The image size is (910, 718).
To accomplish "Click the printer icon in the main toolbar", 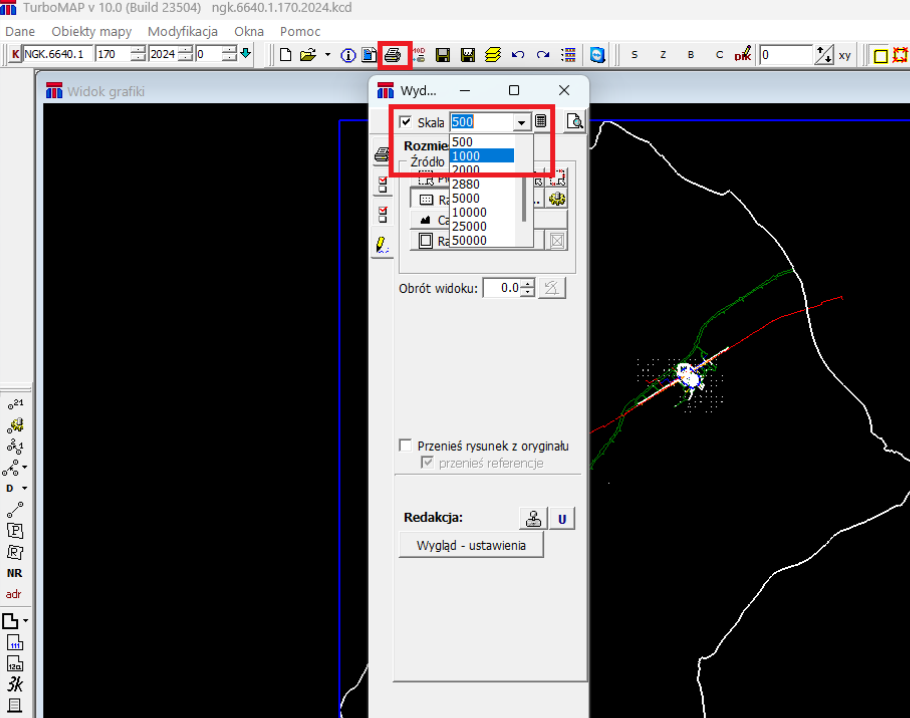I will click(x=395, y=54).
